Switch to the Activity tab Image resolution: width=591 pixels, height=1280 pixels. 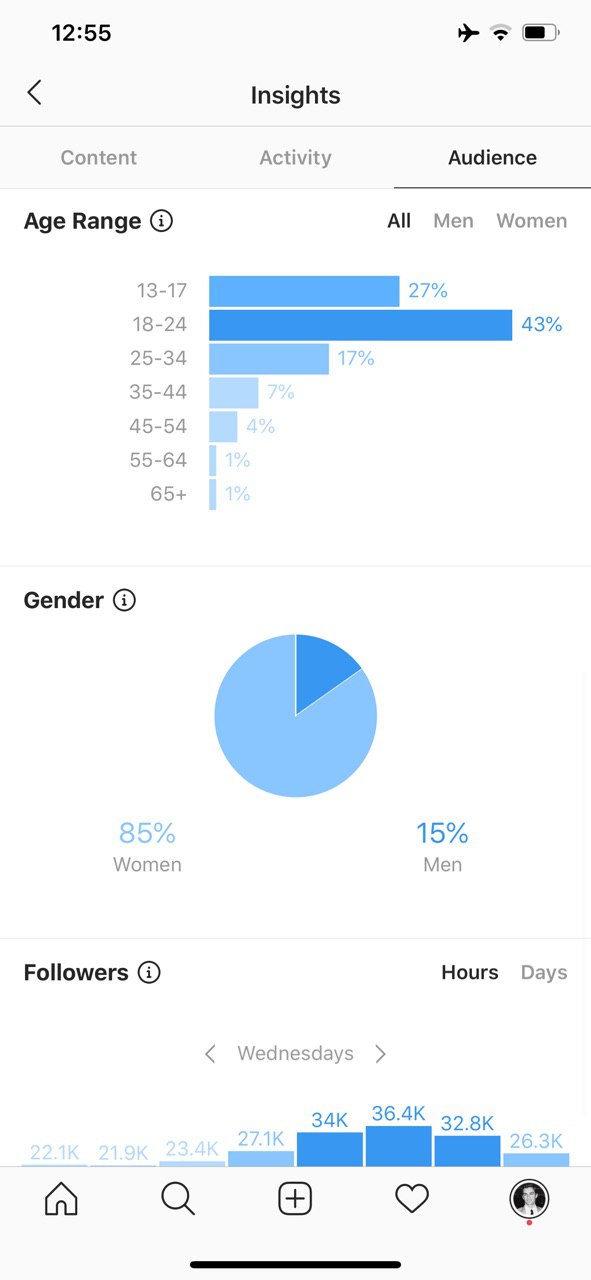[295, 157]
